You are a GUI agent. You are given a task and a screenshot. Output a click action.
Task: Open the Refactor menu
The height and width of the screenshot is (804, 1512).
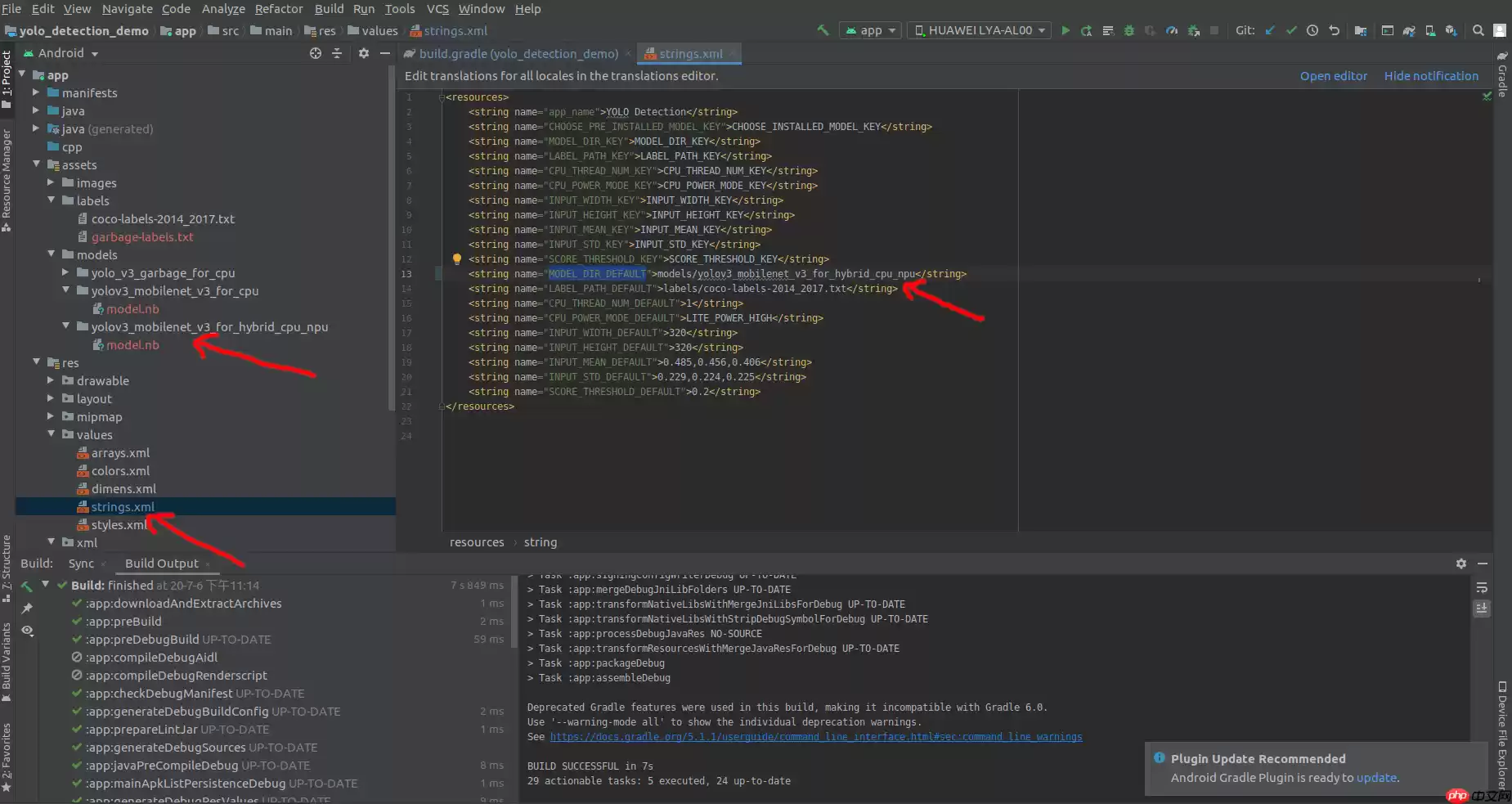278,9
